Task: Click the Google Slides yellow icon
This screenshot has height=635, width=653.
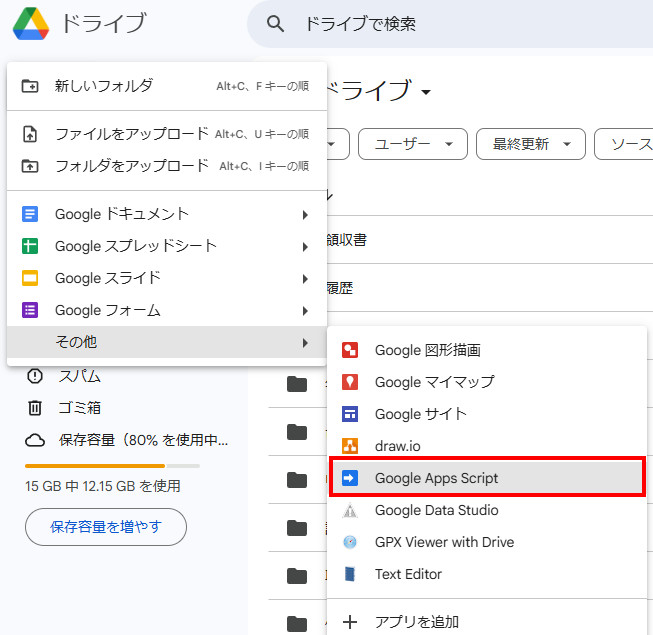Action: pos(30,278)
